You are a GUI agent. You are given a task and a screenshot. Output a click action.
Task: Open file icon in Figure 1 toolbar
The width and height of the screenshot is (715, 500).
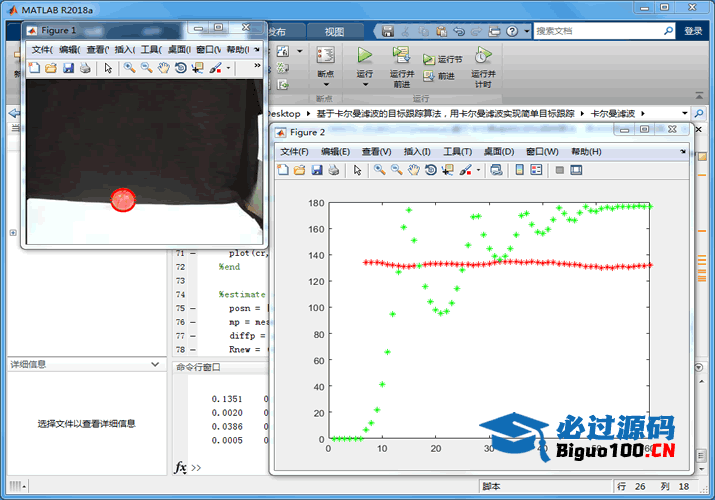click(x=51, y=68)
